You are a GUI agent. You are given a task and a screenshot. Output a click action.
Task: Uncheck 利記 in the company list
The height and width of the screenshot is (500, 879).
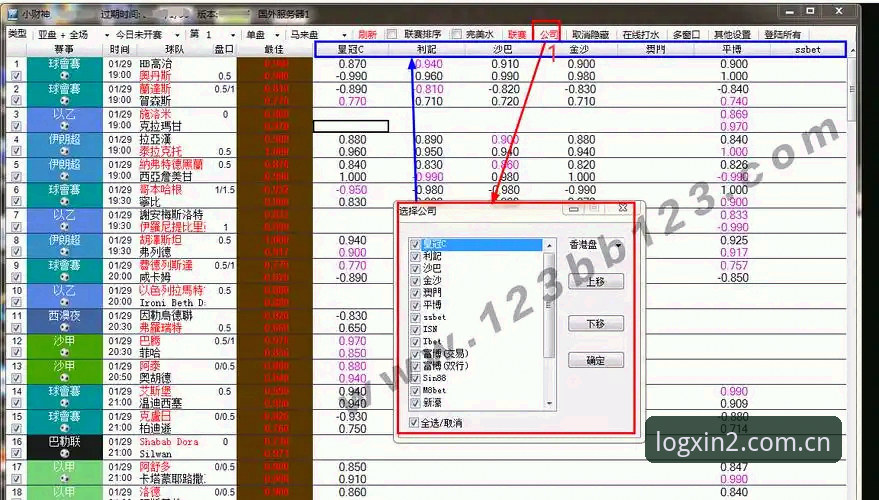(x=415, y=256)
